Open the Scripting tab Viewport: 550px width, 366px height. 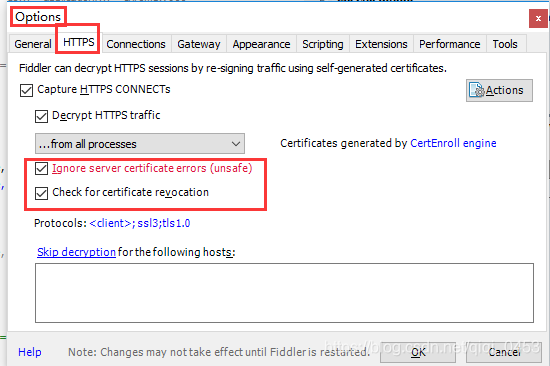pos(323,44)
